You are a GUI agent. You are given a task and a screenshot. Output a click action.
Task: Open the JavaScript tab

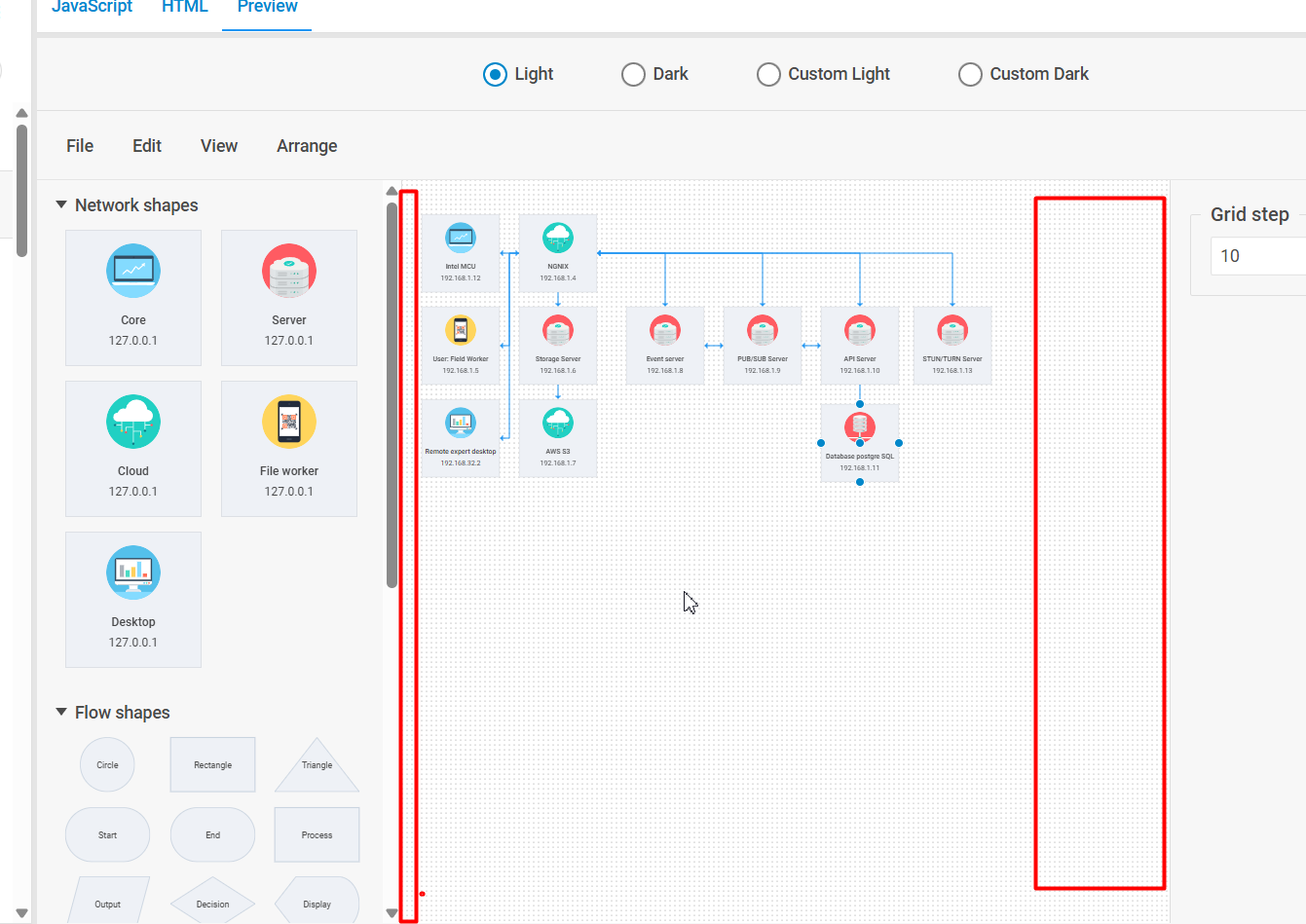(x=92, y=8)
